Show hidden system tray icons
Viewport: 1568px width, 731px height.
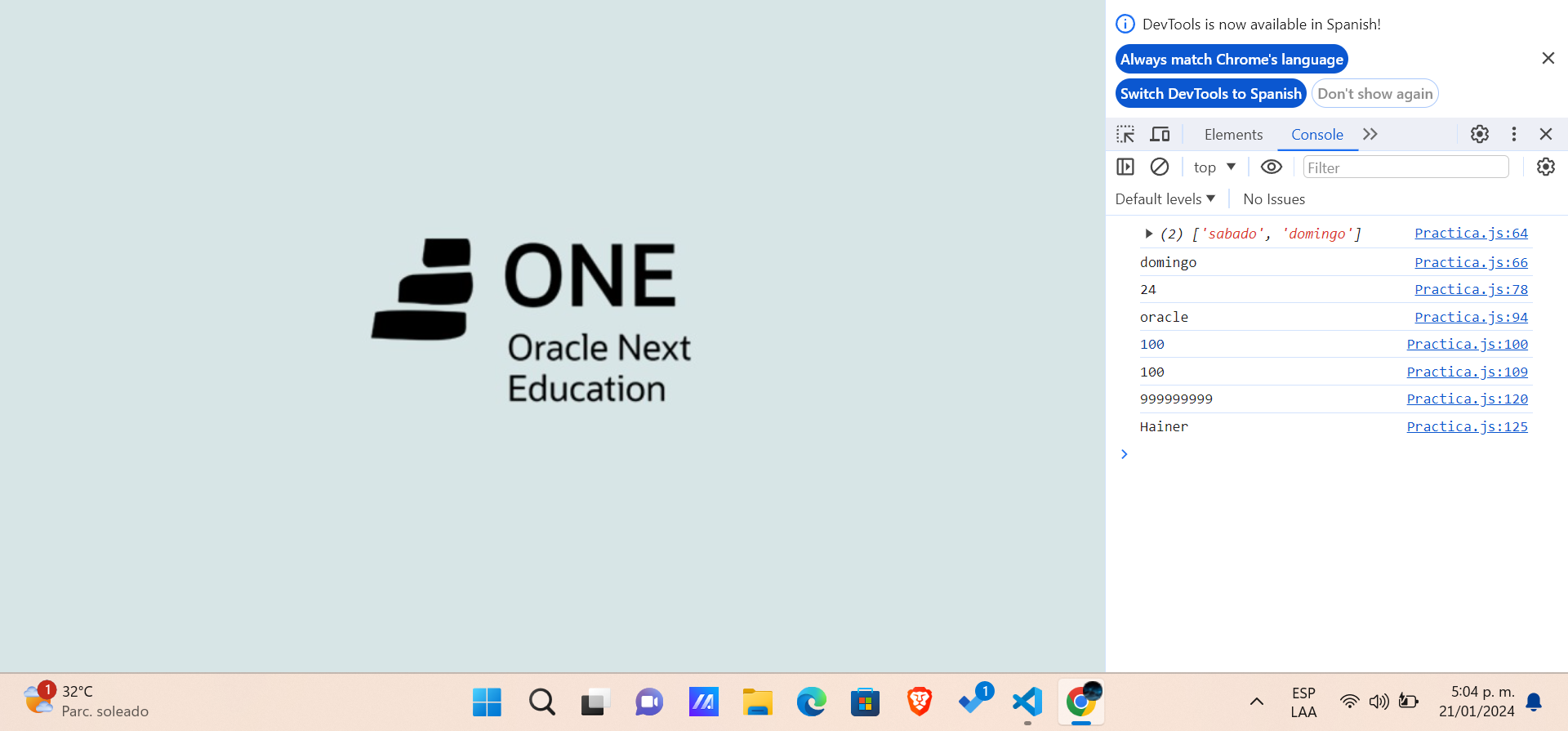point(1257,702)
